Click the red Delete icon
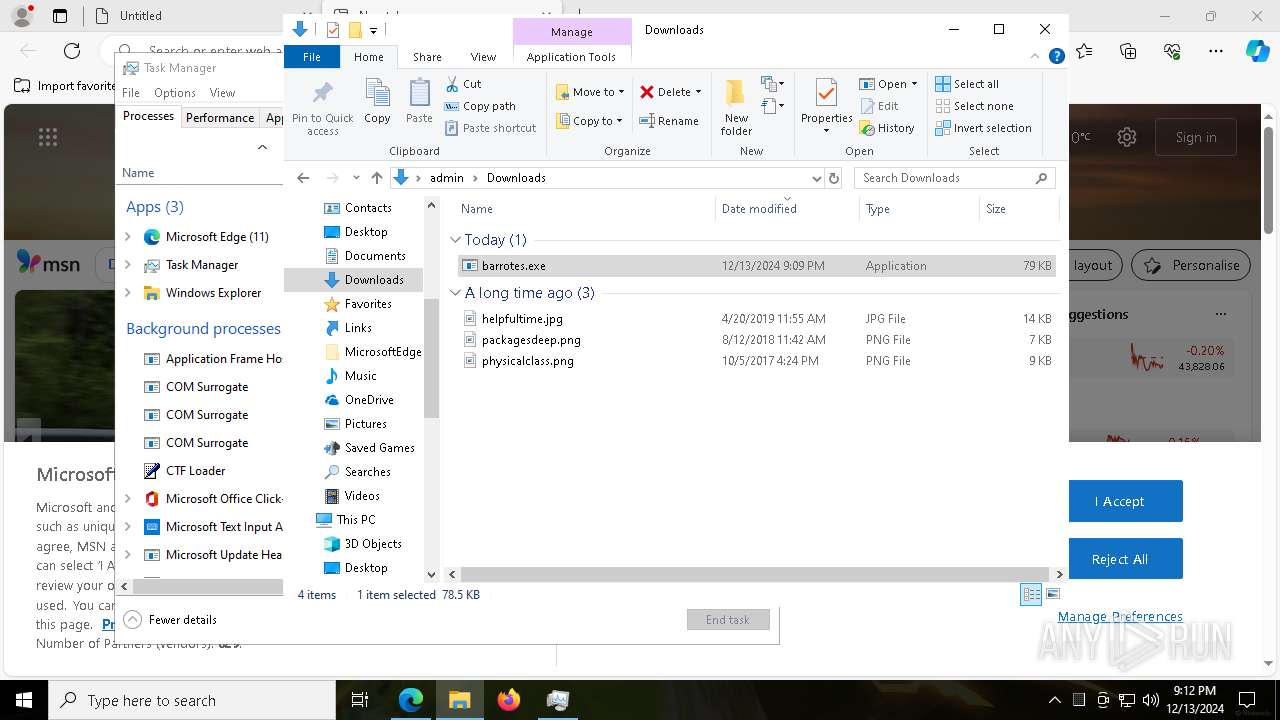 click(x=647, y=92)
